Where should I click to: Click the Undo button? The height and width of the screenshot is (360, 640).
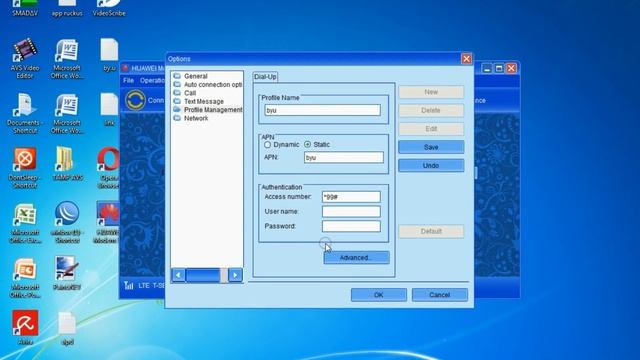click(x=431, y=165)
